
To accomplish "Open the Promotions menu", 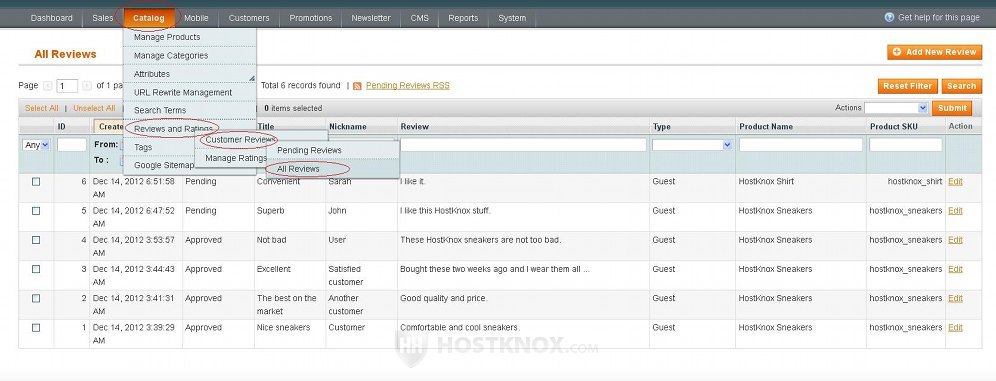I will pos(311,18).
